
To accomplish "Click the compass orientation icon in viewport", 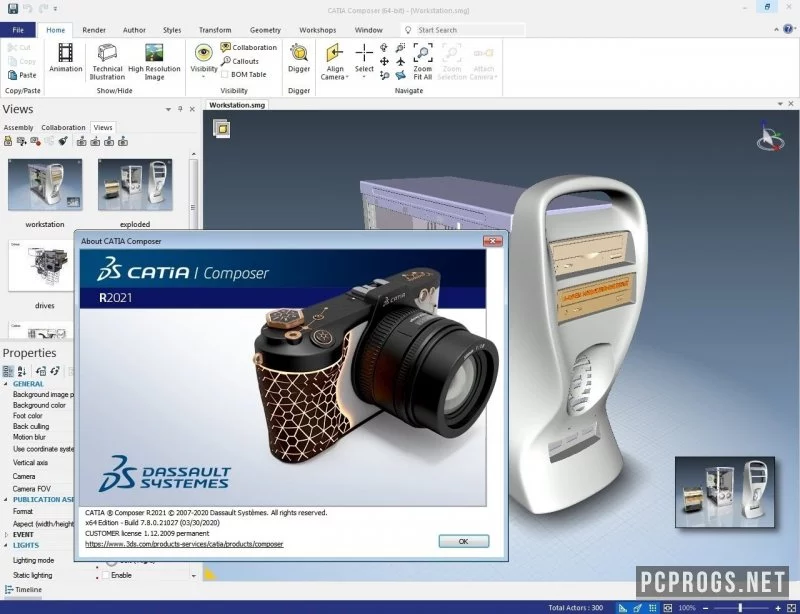I will click(x=769, y=136).
